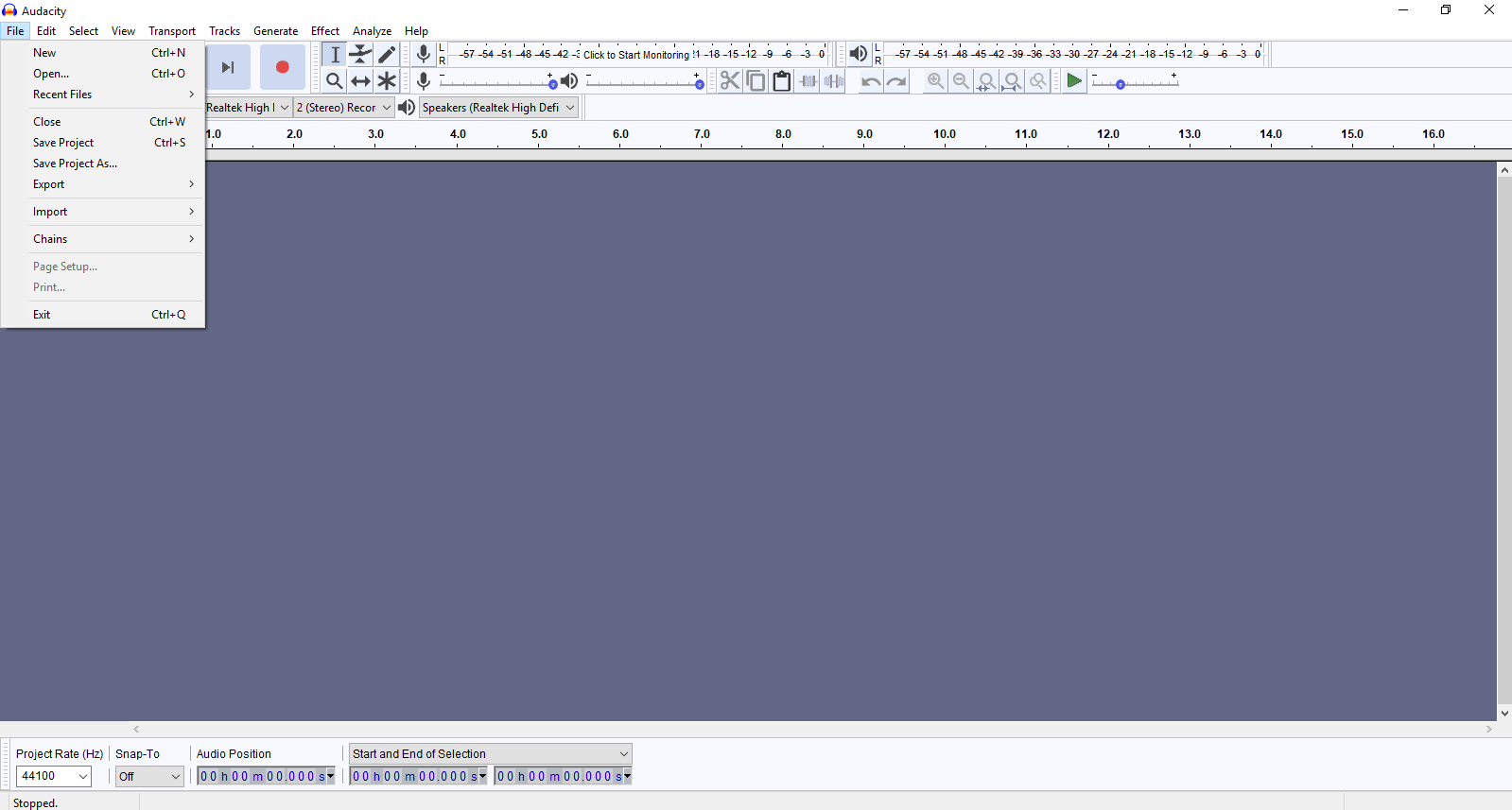Open the Snap-To Off dropdown

point(149,776)
